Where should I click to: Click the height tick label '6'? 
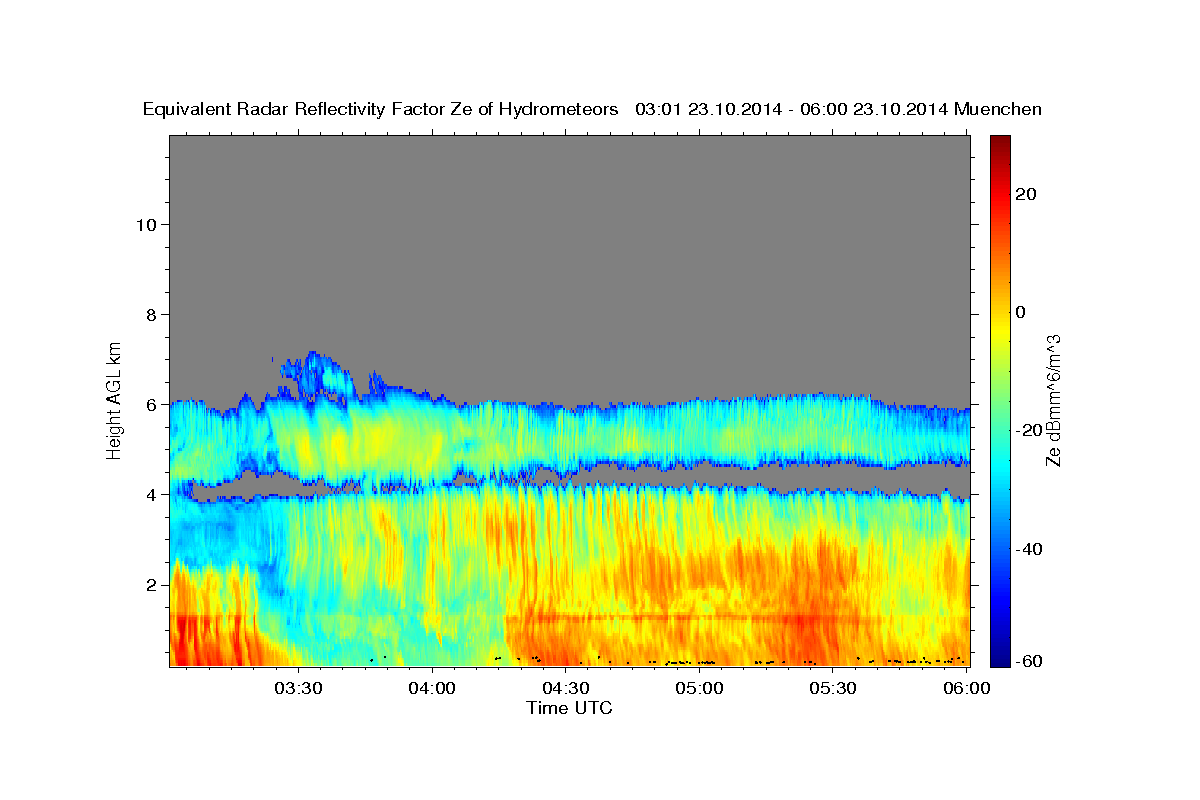151,404
